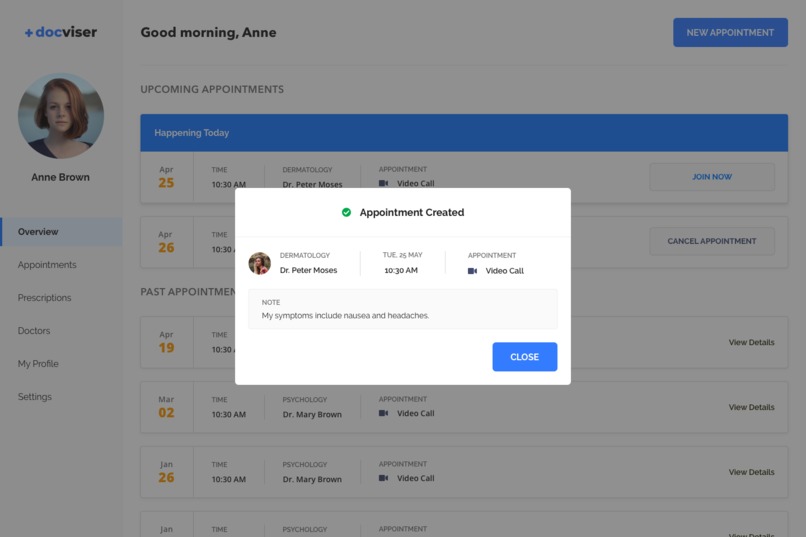Click Dr. Peter Moses in Apr 25 row

[x=312, y=184]
